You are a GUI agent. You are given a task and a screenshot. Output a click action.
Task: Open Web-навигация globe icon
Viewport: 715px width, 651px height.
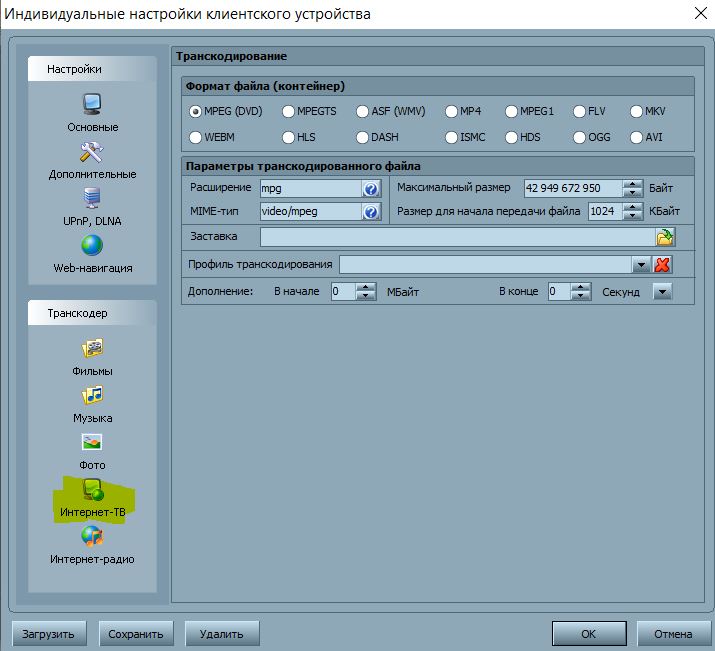pyautogui.click(x=92, y=245)
